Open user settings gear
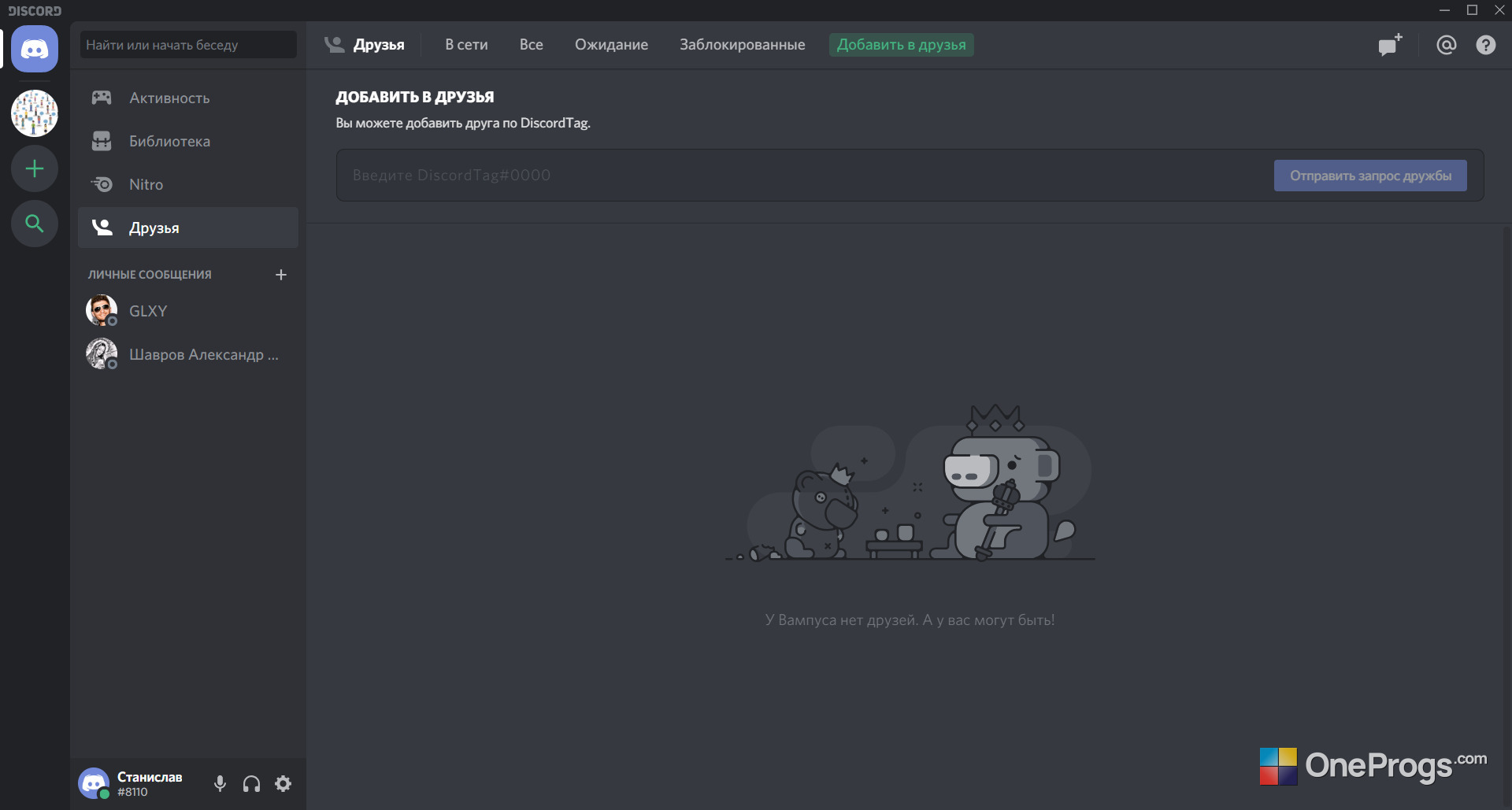 point(283,783)
